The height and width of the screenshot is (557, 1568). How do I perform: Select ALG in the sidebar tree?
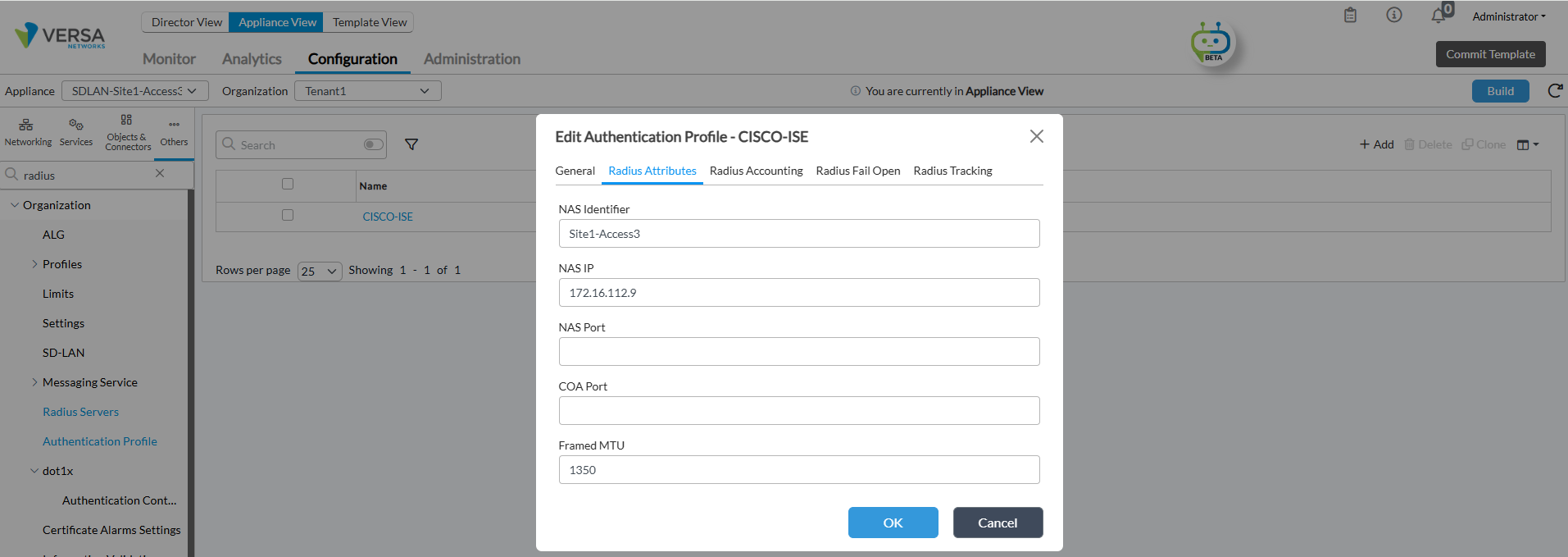click(x=53, y=235)
